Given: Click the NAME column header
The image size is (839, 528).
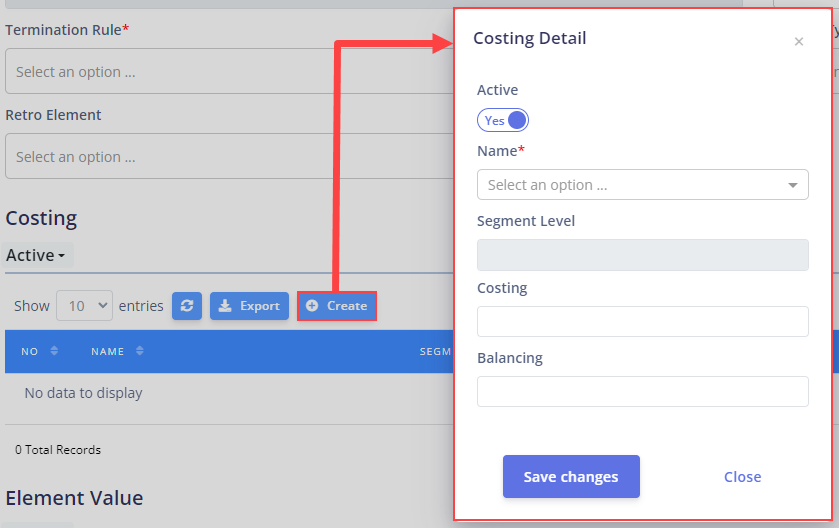Looking at the screenshot, I should point(108,351).
